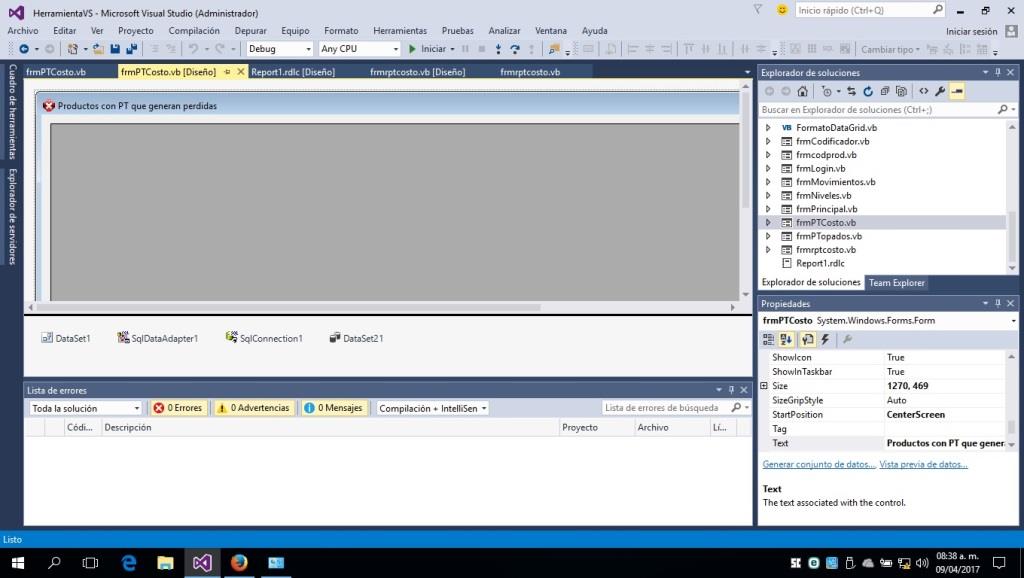Click the notifications filter flag icon
This screenshot has height=578, width=1024.
[758, 10]
